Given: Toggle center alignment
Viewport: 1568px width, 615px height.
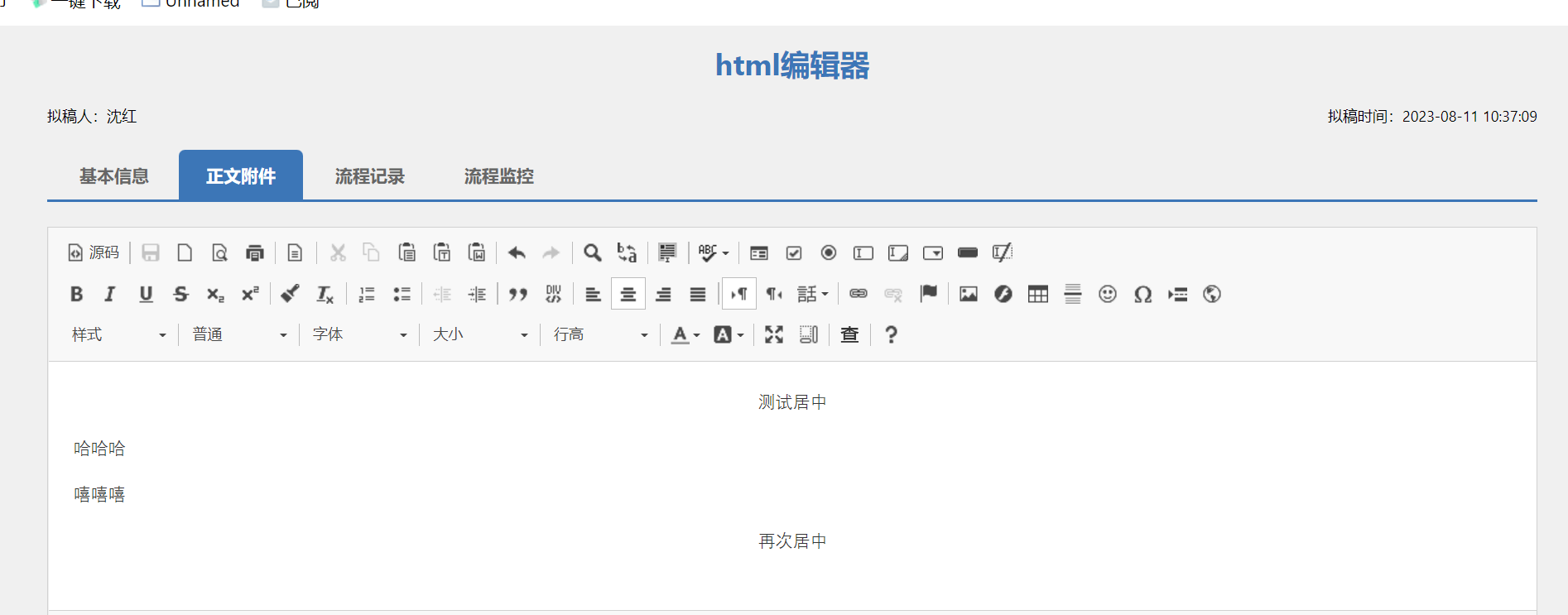Looking at the screenshot, I should coord(628,294).
